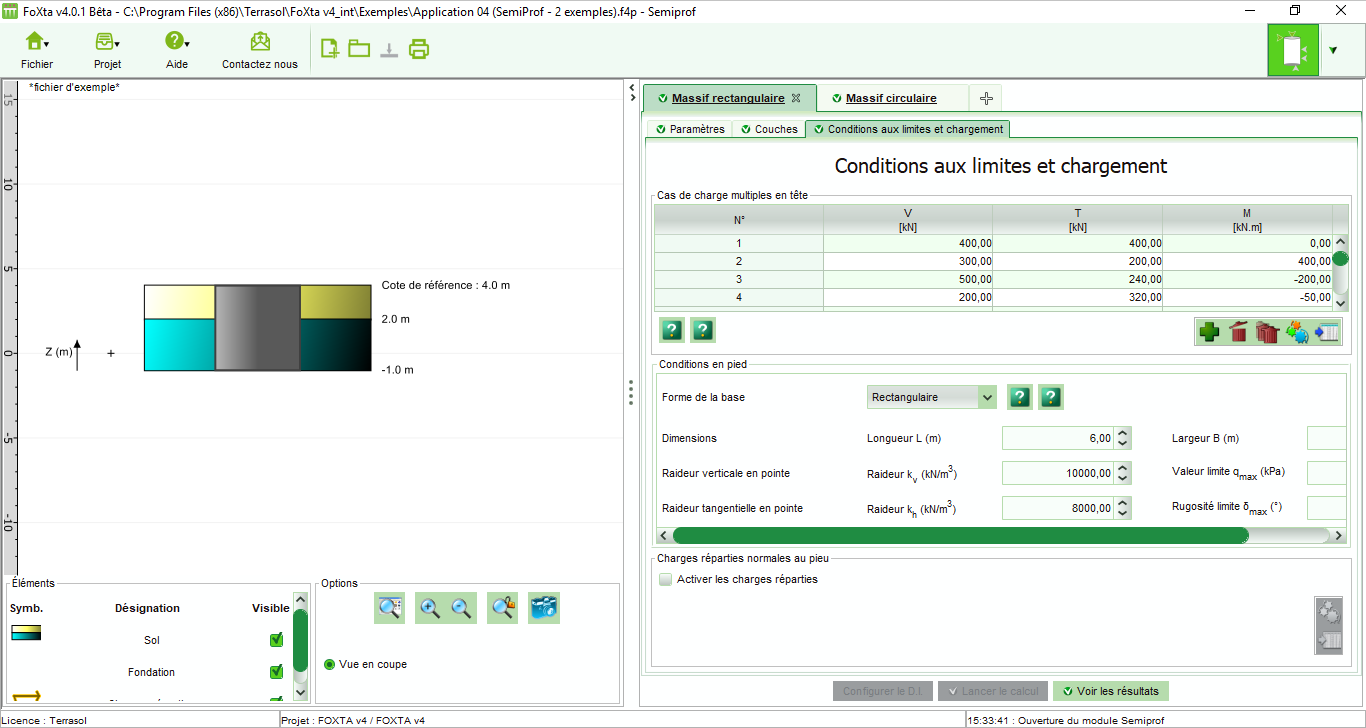The image size is (1366, 728).
Task: Click the green Semiprof module icon
Action: click(x=1293, y=50)
